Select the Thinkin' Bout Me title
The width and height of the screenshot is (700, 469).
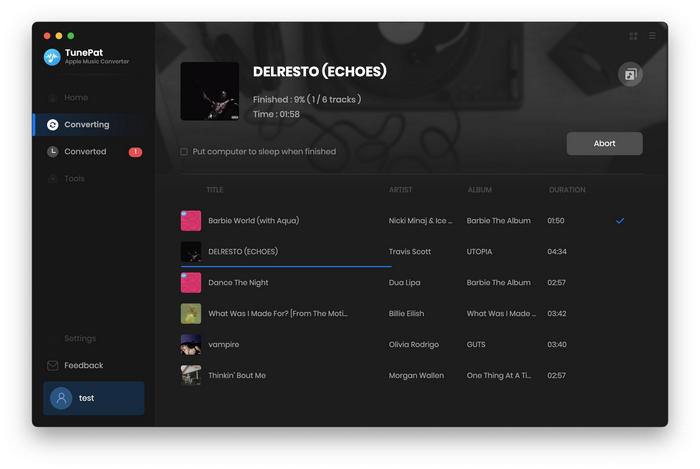(x=237, y=376)
